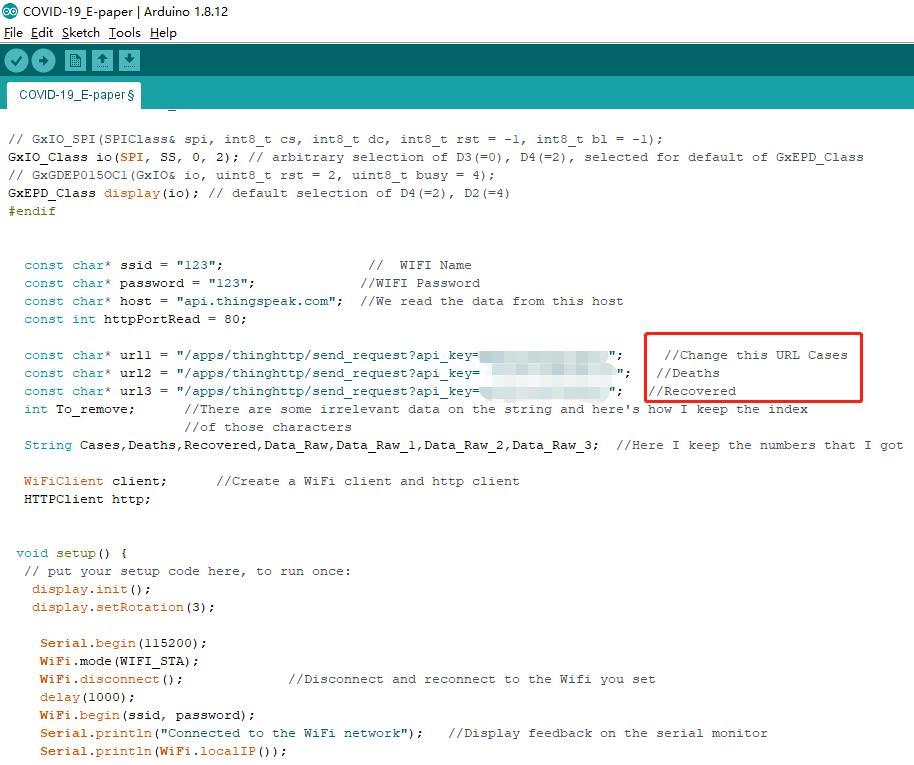The width and height of the screenshot is (914, 765).
Task: Click the "Connected to the WiFi network" println
Action: (231, 734)
